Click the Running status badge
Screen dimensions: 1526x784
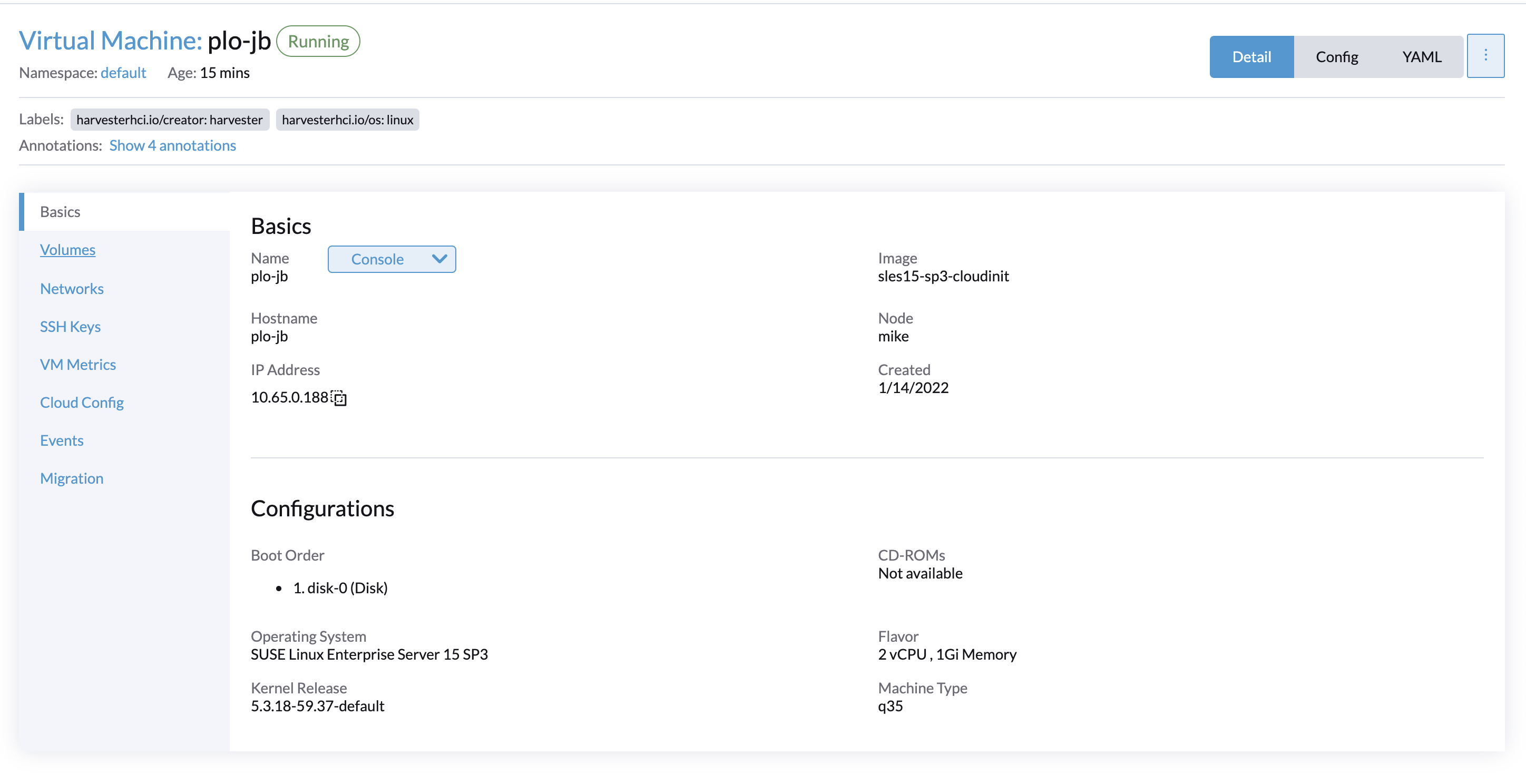pos(318,41)
